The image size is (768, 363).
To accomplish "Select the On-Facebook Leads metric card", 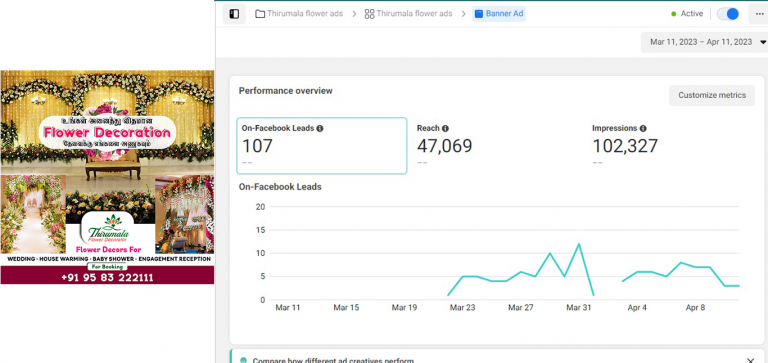I will pos(322,145).
